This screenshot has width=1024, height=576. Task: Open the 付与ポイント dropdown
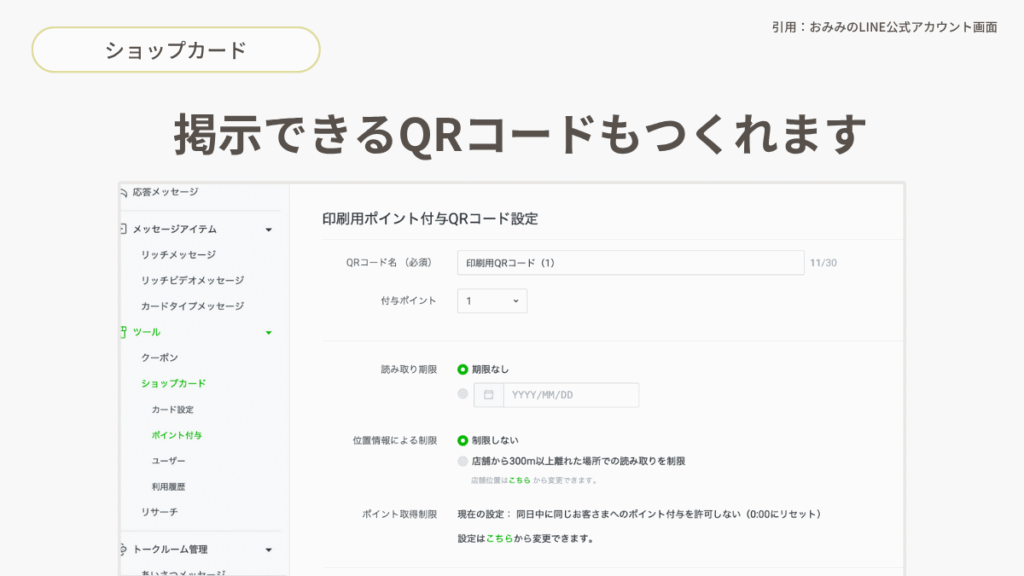coord(492,301)
